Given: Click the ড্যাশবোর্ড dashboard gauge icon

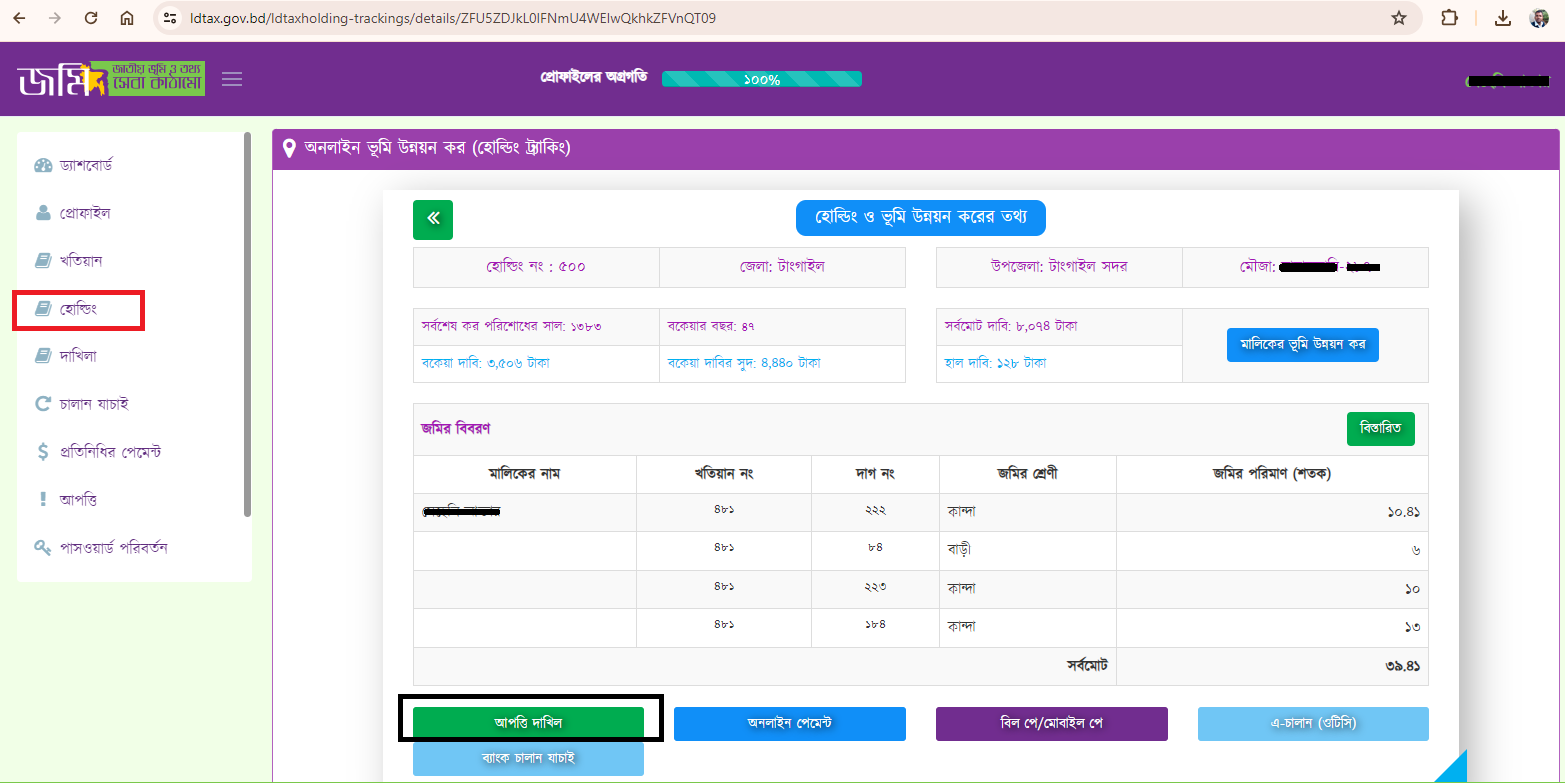Looking at the screenshot, I should pyautogui.click(x=43, y=165).
